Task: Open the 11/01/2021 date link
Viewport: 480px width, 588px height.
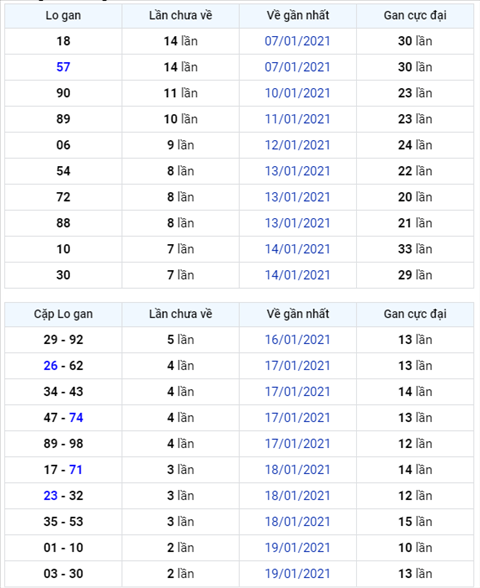Action: tap(297, 119)
